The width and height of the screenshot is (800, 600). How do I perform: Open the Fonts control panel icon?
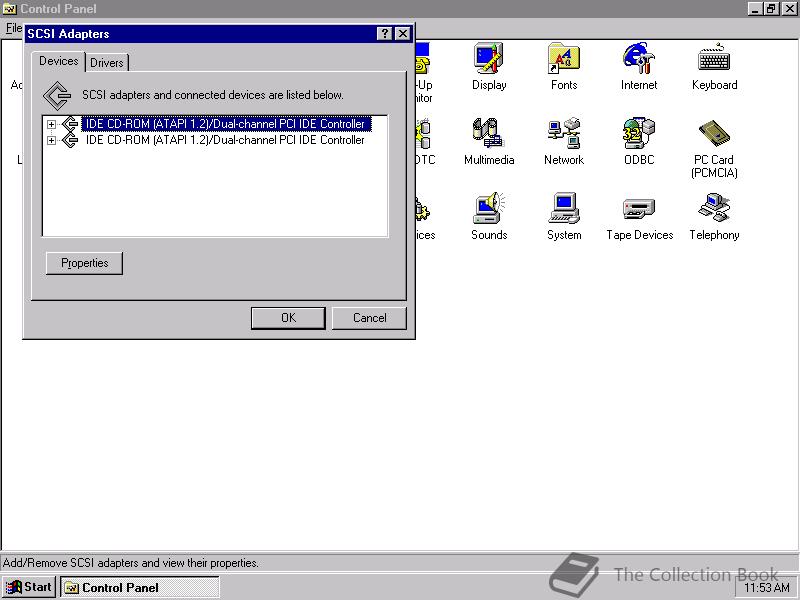coord(564,66)
